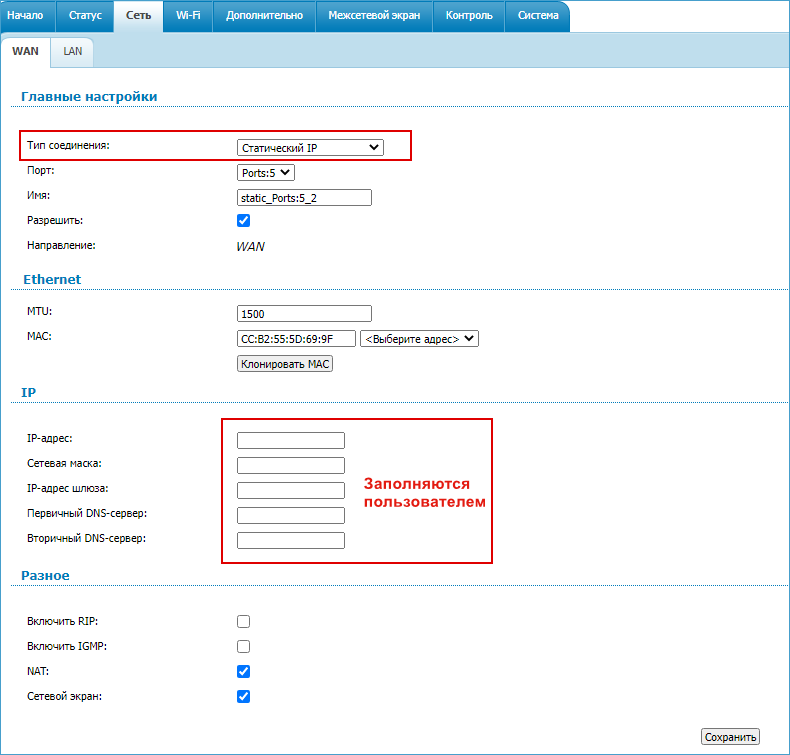Click the Сетевая маска input field
Screen dimensions: 790x755
[291, 465]
